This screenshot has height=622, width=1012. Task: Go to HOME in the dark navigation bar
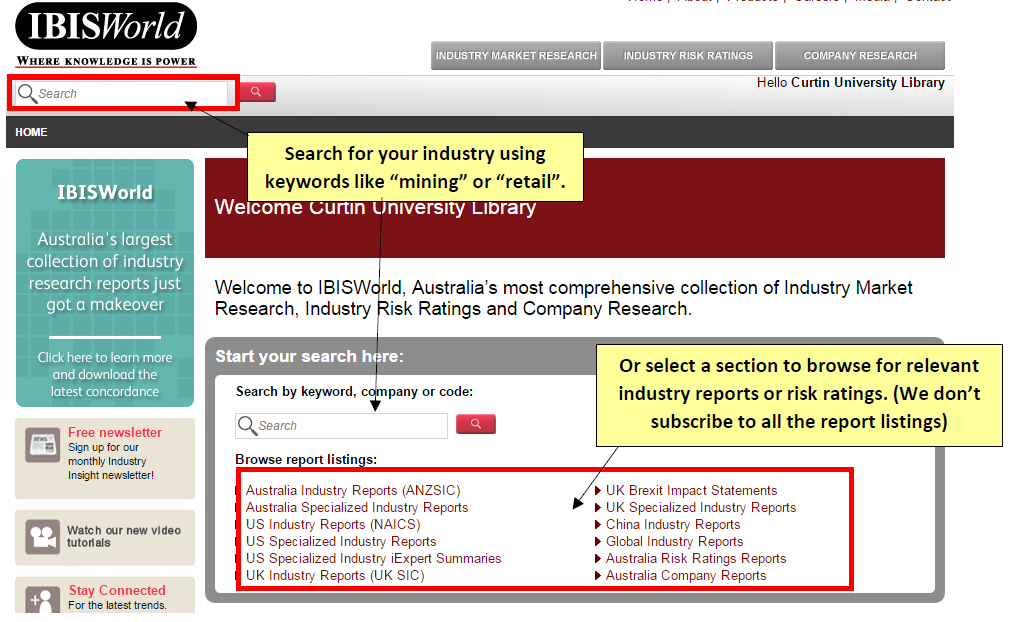tap(31, 132)
